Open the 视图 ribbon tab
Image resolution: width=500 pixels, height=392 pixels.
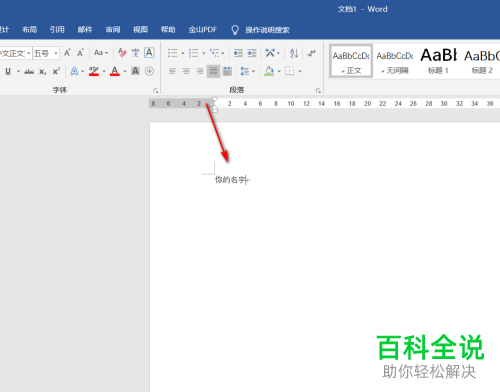point(140,30)
